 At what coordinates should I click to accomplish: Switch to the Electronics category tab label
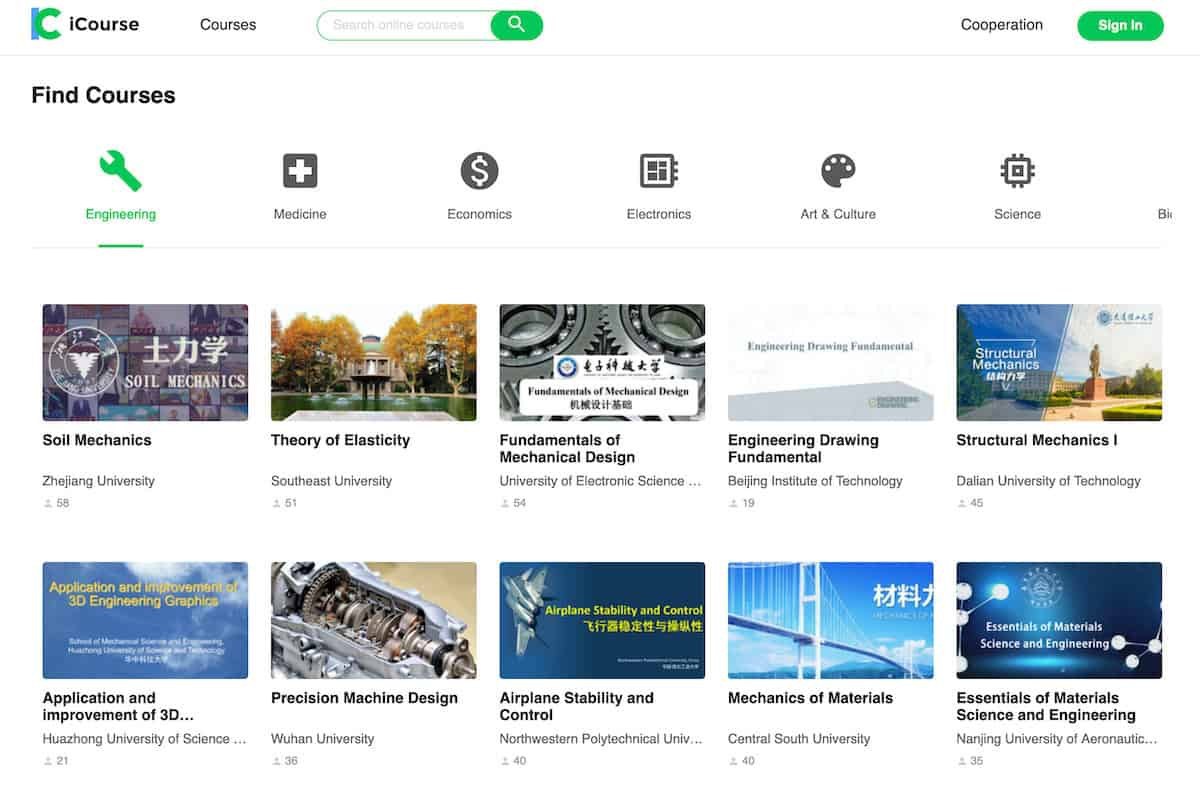pos(659,214)
